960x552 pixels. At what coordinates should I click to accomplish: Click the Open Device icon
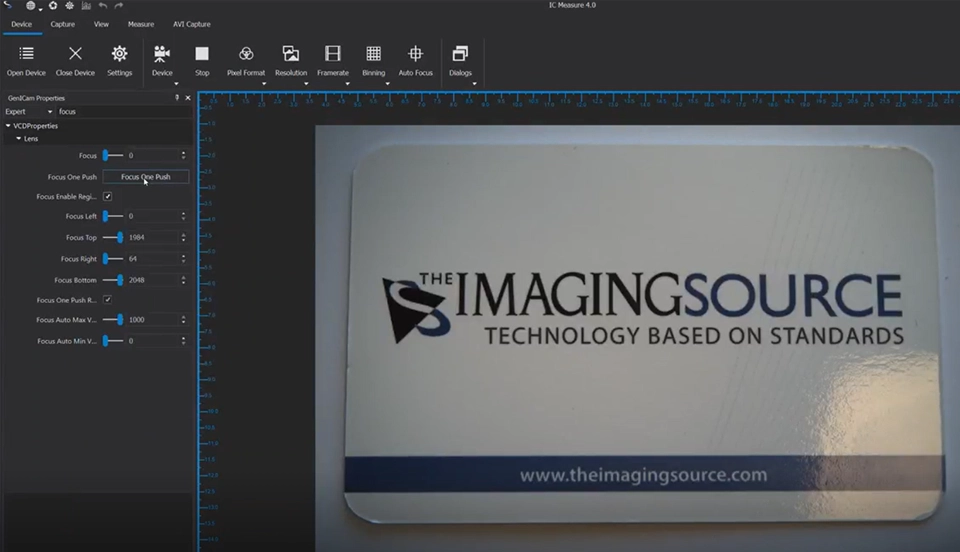pos(26,54)
